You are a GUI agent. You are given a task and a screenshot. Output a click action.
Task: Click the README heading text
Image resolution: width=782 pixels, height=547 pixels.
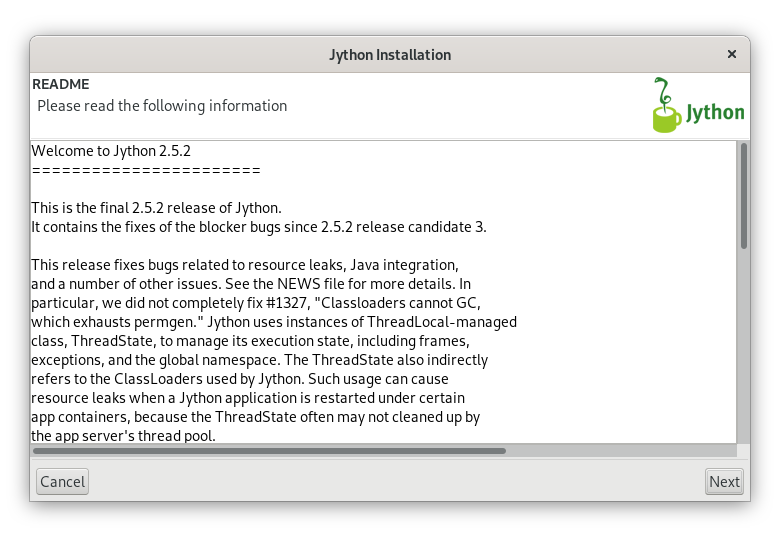tap(61, 84)
